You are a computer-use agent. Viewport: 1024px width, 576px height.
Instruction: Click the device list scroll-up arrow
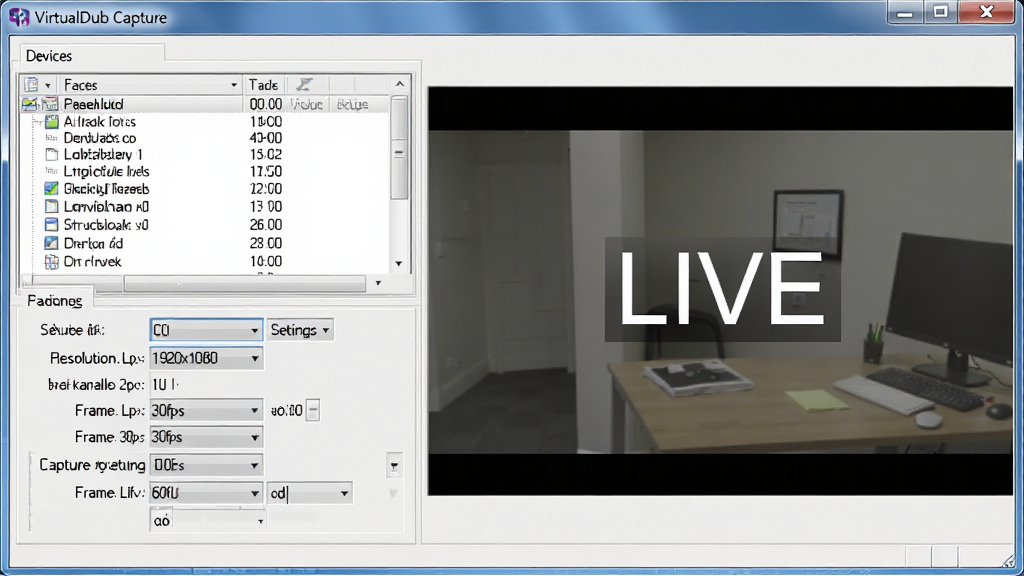(x=400, y=84)
